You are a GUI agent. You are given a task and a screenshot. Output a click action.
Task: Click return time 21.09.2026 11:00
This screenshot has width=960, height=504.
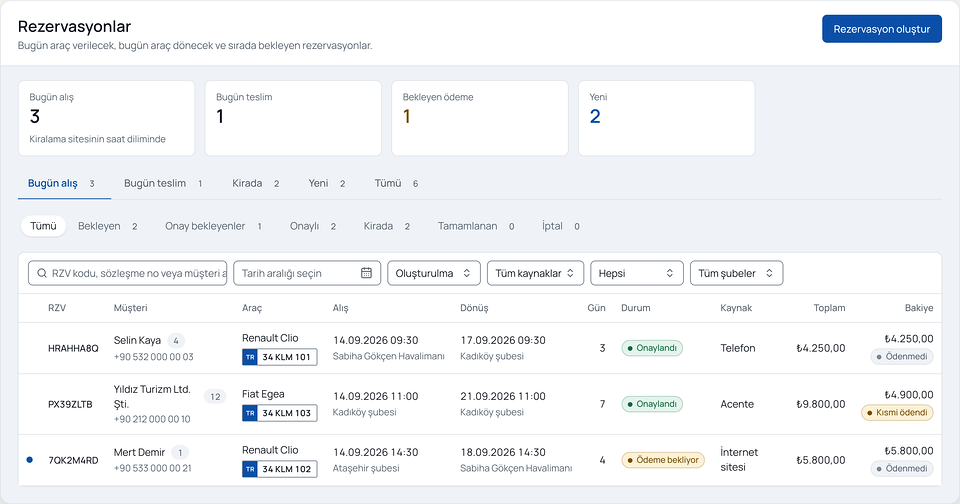pos(503,396)
